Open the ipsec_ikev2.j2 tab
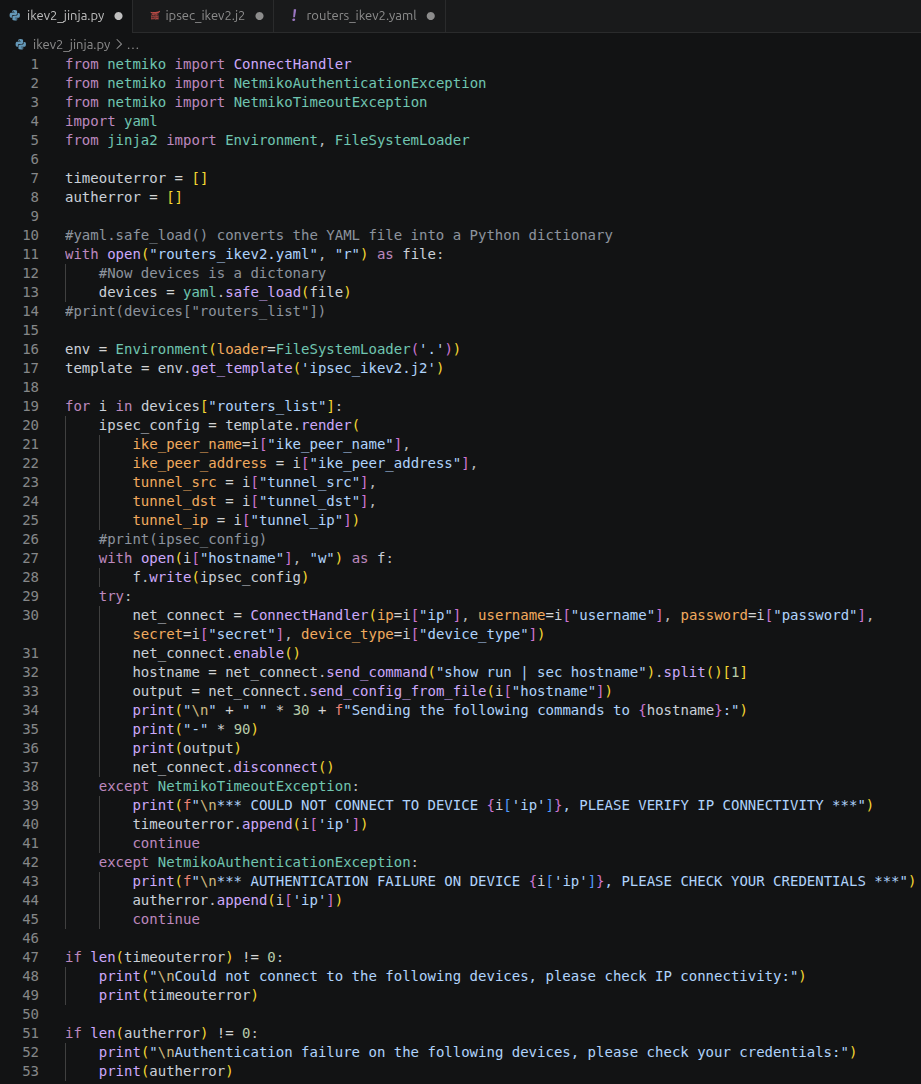This screenshot has width=921, height=1084. point(205,16)
